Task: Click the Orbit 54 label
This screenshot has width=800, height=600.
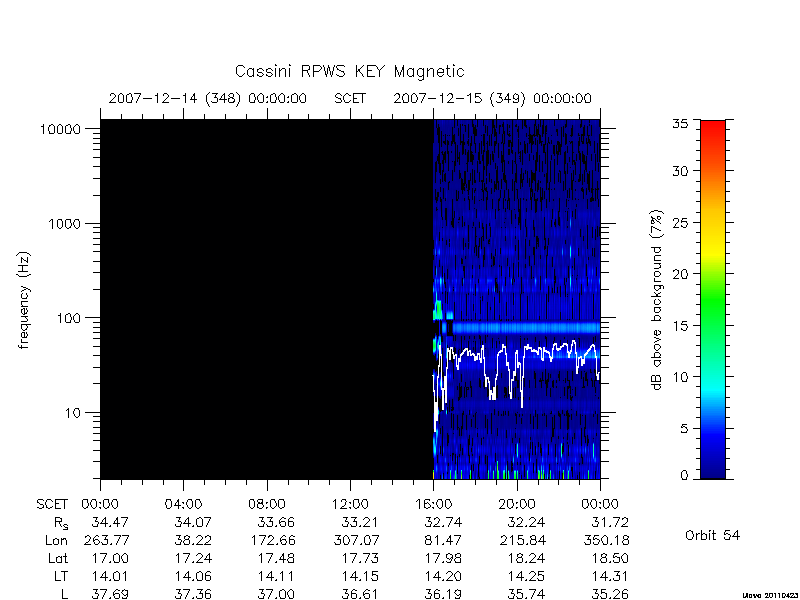Action: [712, 535]
